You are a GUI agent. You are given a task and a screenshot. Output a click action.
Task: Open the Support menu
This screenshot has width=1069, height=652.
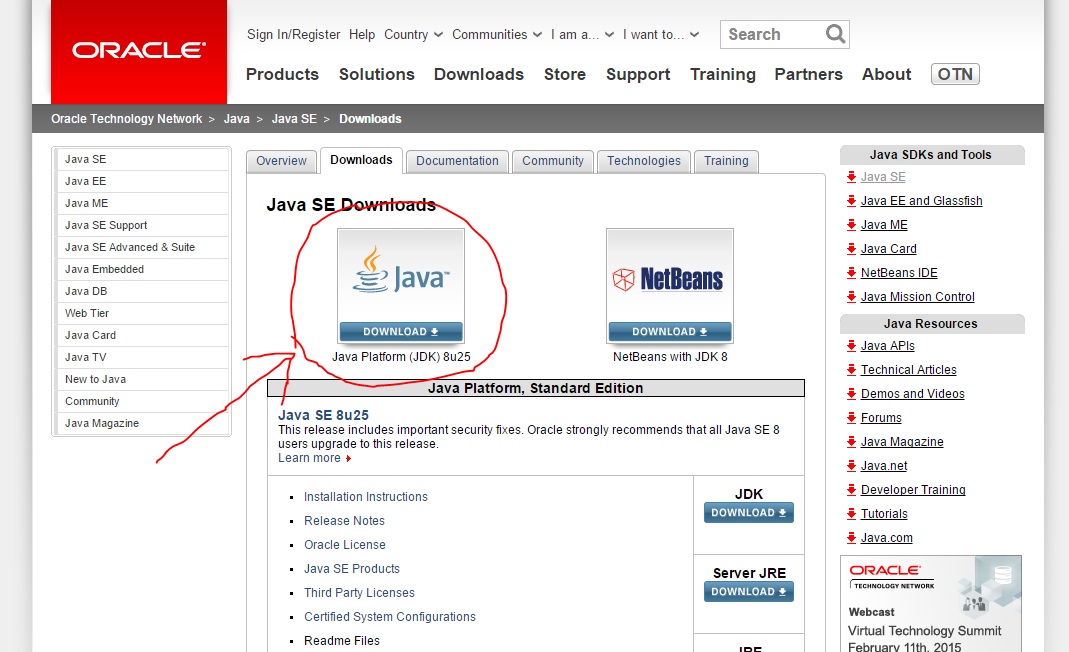coord(638,74)
